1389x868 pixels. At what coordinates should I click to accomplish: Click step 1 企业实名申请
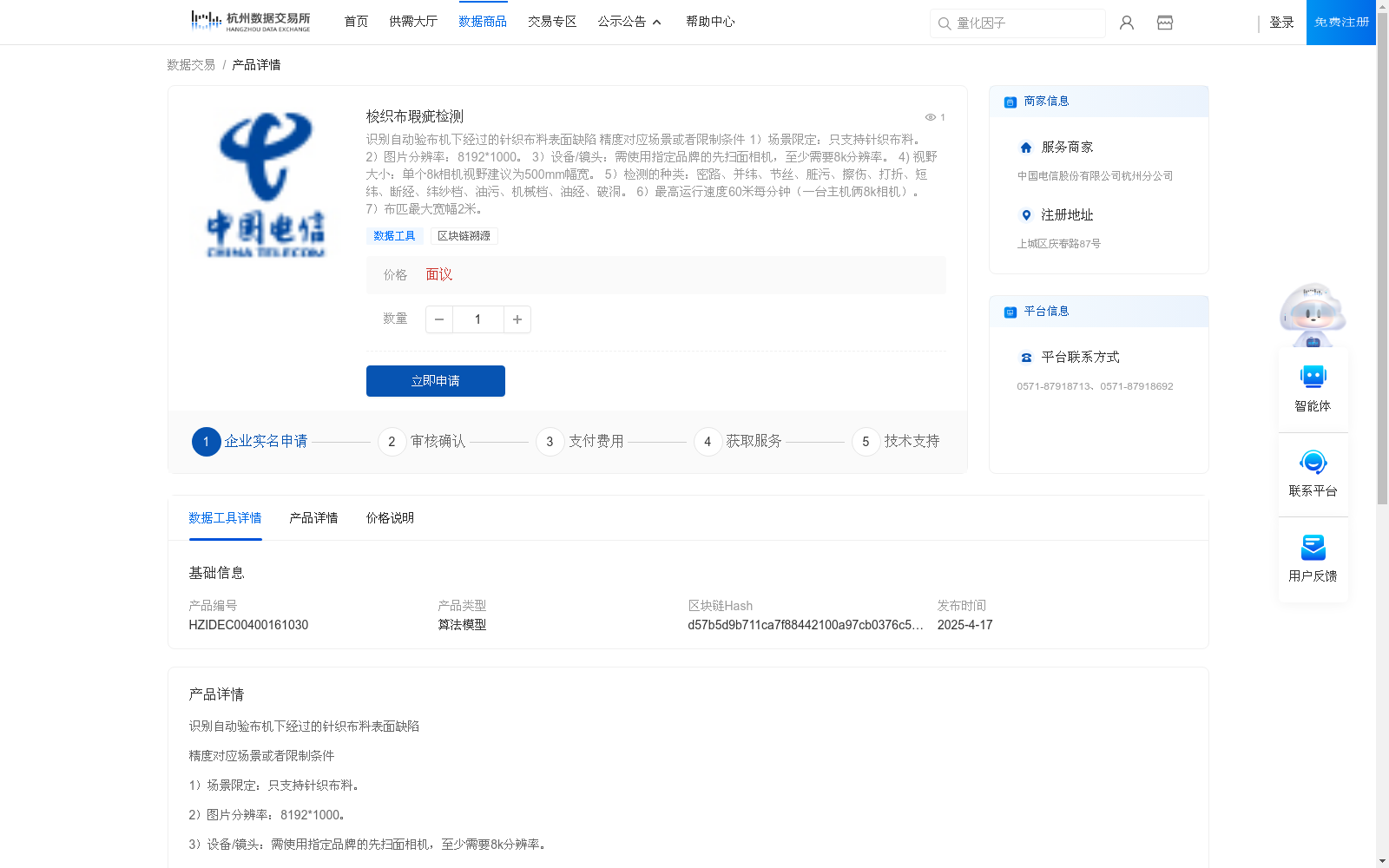(x=250, y=442)
